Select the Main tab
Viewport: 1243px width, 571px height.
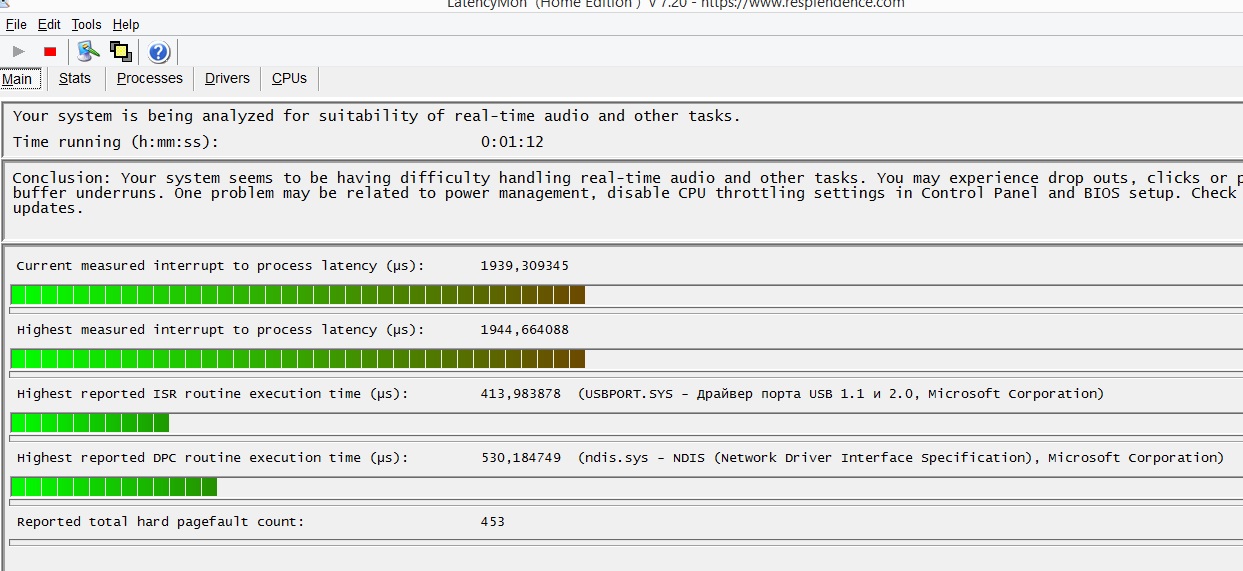click(17, 79)
